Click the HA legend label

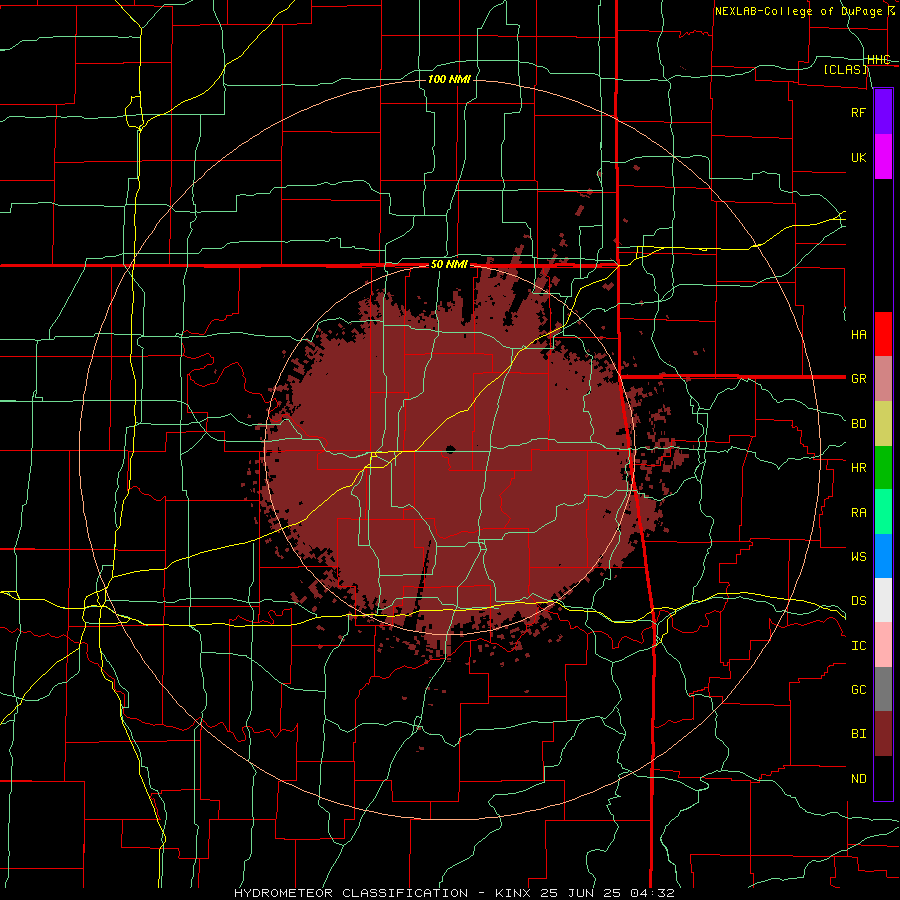click(858, 334)
